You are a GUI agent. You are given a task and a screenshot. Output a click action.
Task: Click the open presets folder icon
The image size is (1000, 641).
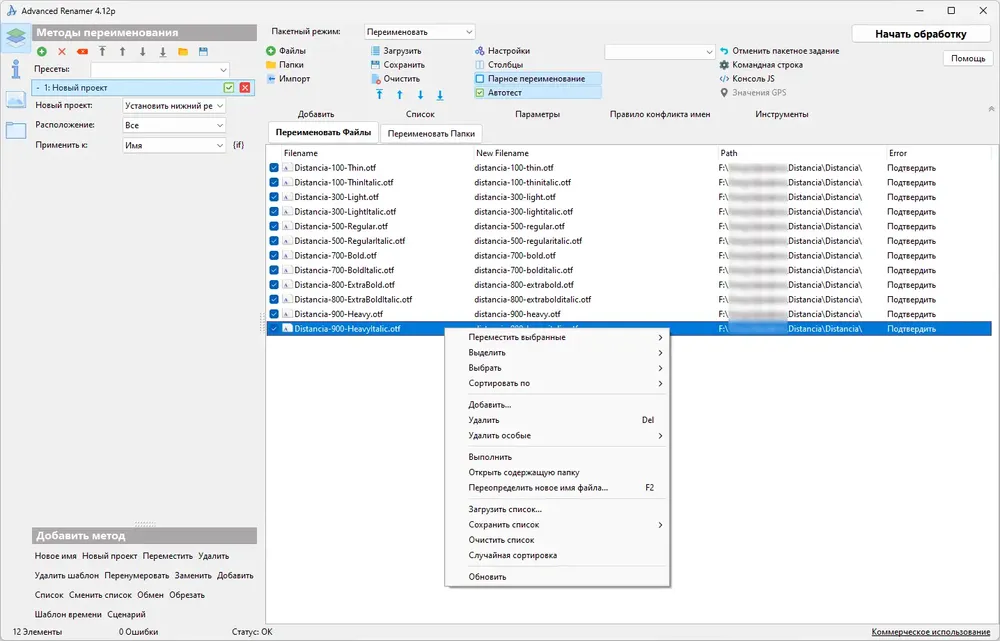[x=183, y=52]
